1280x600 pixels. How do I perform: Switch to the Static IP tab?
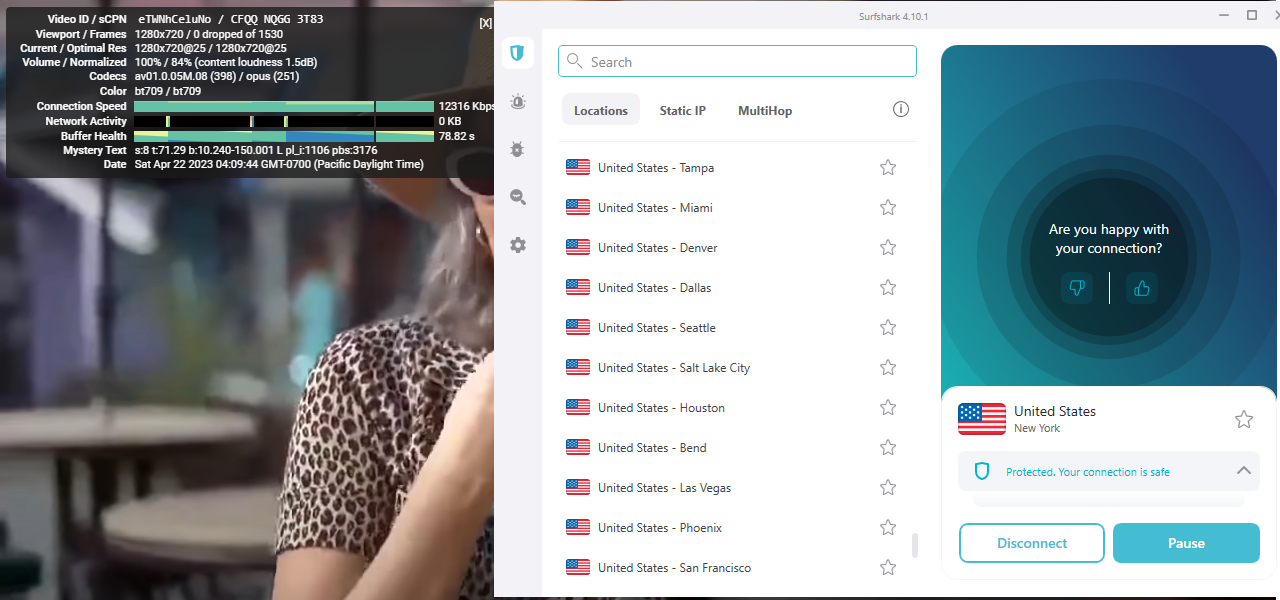point(682,111)
